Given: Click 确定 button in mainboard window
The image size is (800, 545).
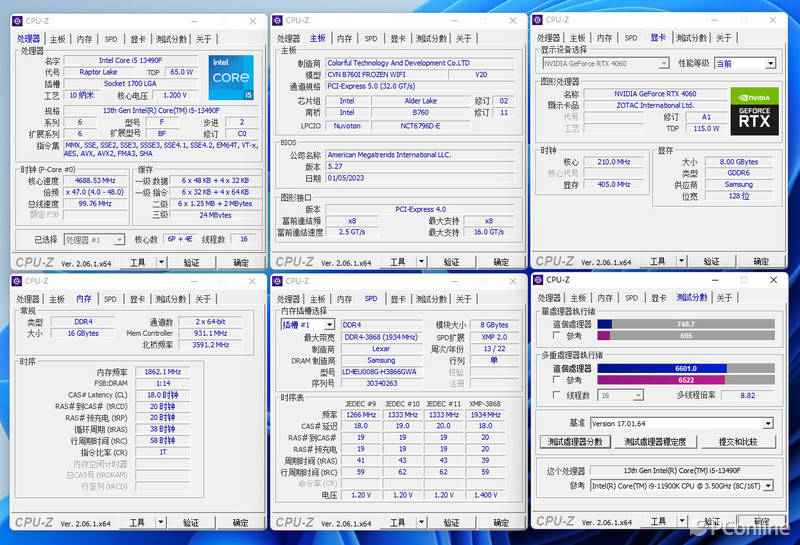Looking at the screenshot, I should [501, 262].
